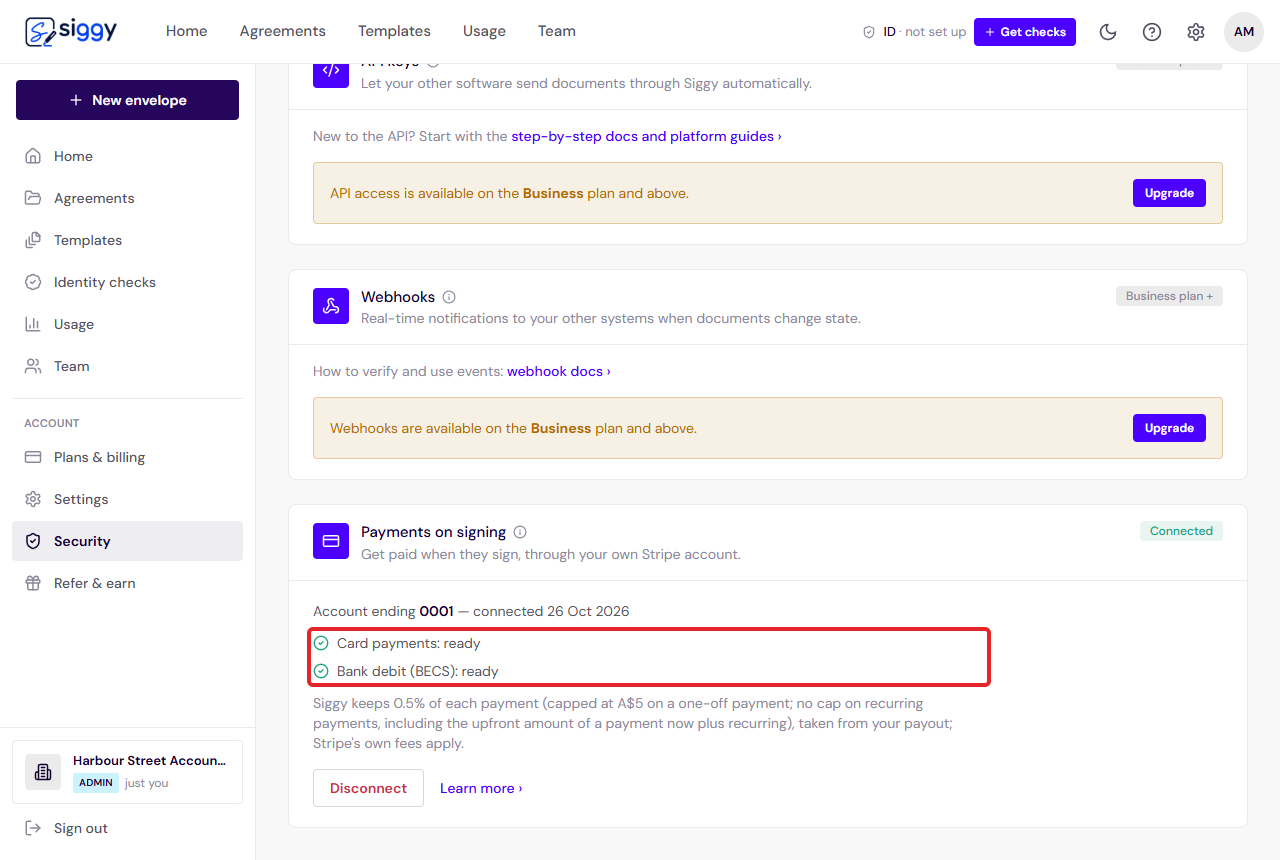Click the Connected status badge
The width and height of the screenshot is (1280, 860).
1181,531
